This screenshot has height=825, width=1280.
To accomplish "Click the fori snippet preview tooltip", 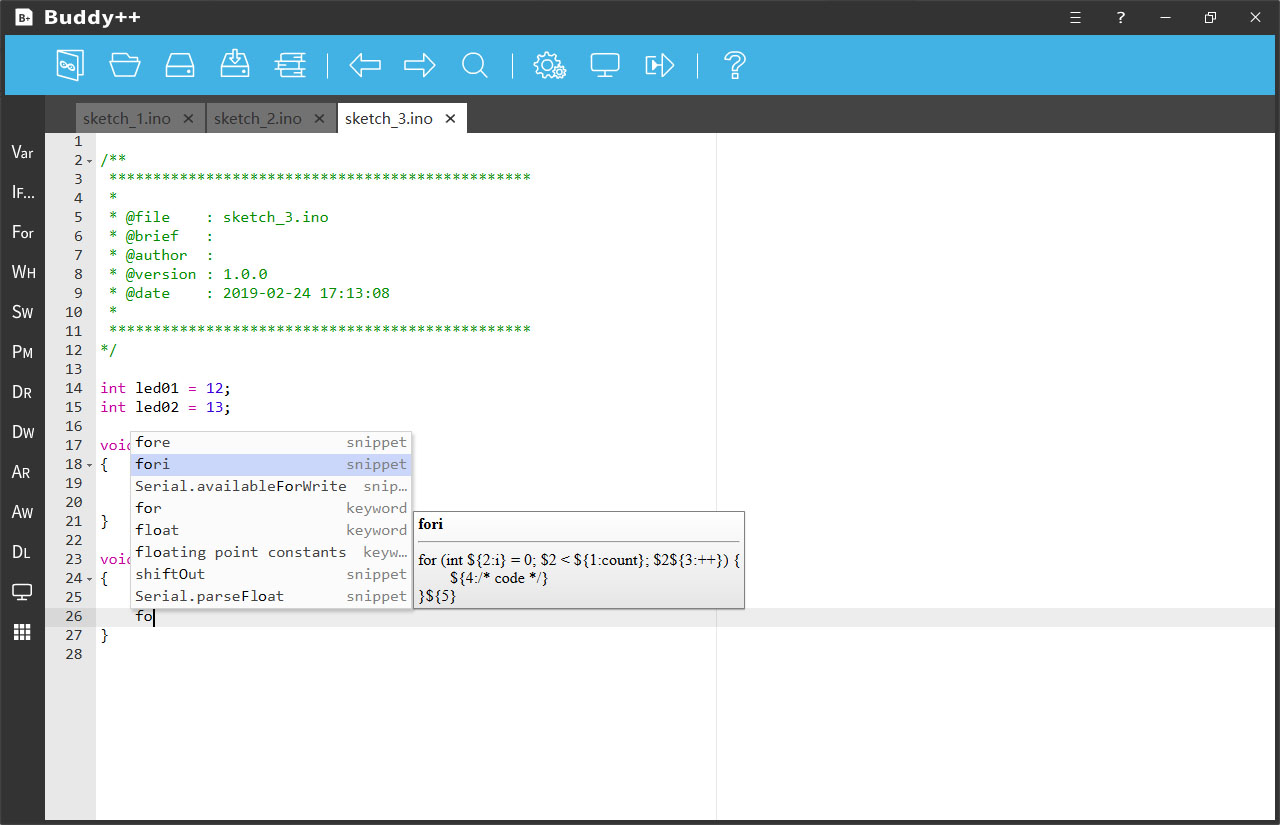I will tap(579, 560).
